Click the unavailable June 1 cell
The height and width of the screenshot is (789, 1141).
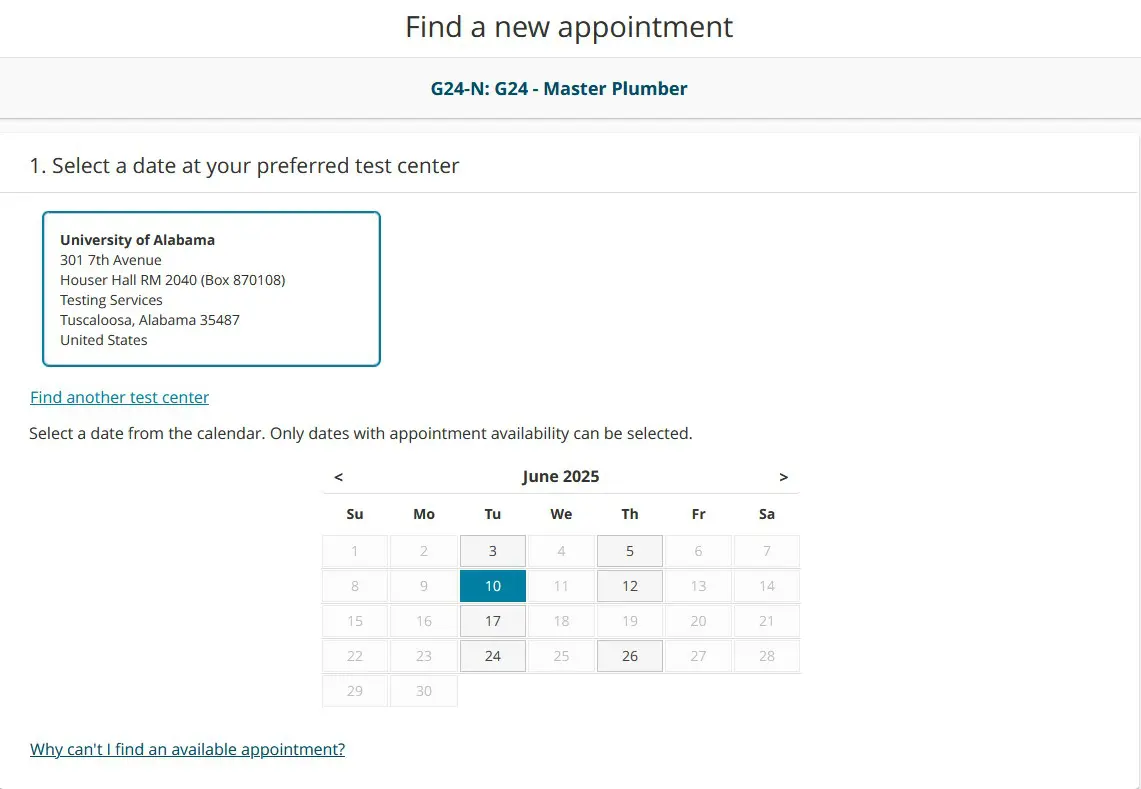pyautogui.click(x=354, y=550)
